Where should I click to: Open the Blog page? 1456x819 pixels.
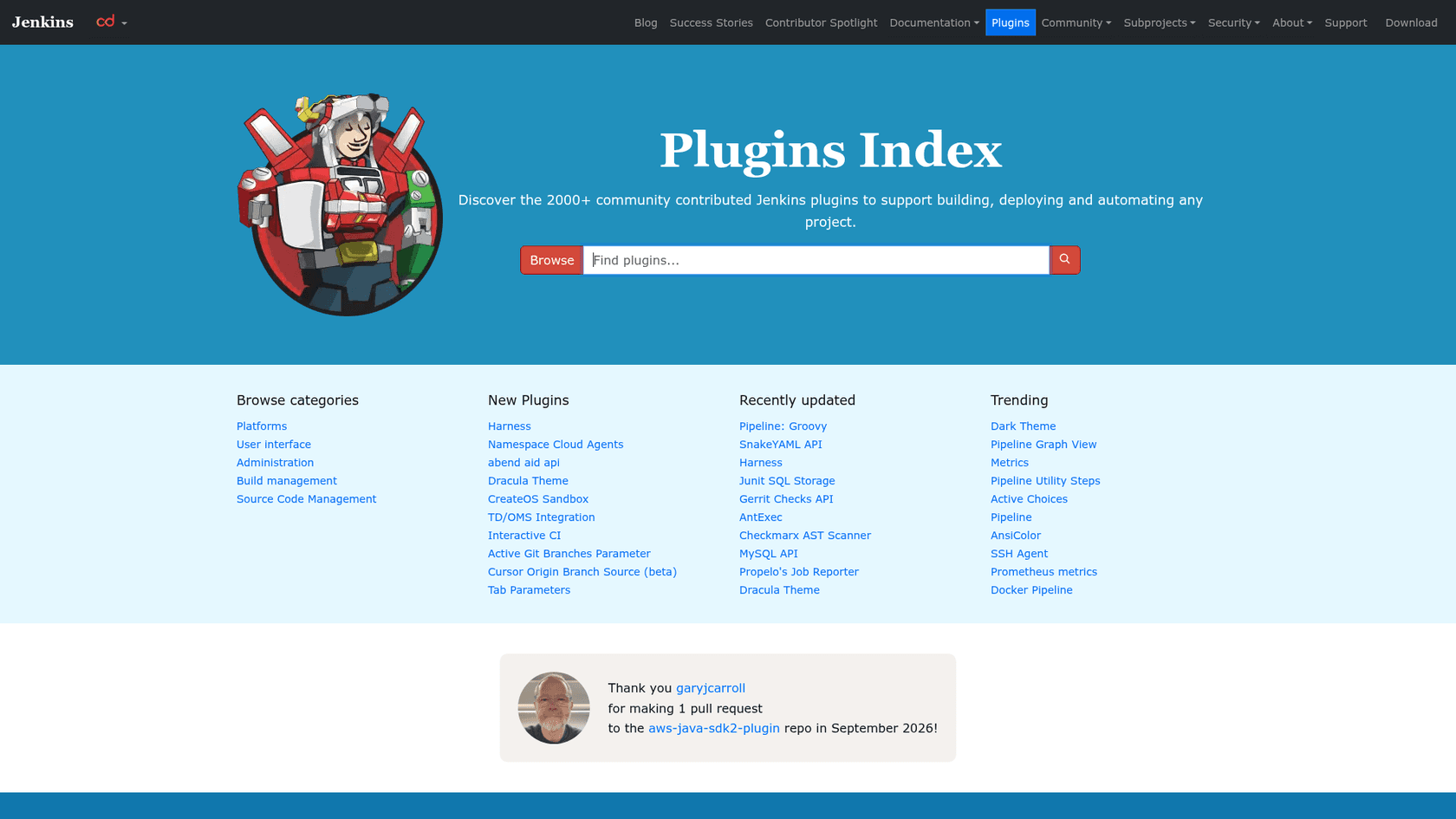tap(646, 23)
